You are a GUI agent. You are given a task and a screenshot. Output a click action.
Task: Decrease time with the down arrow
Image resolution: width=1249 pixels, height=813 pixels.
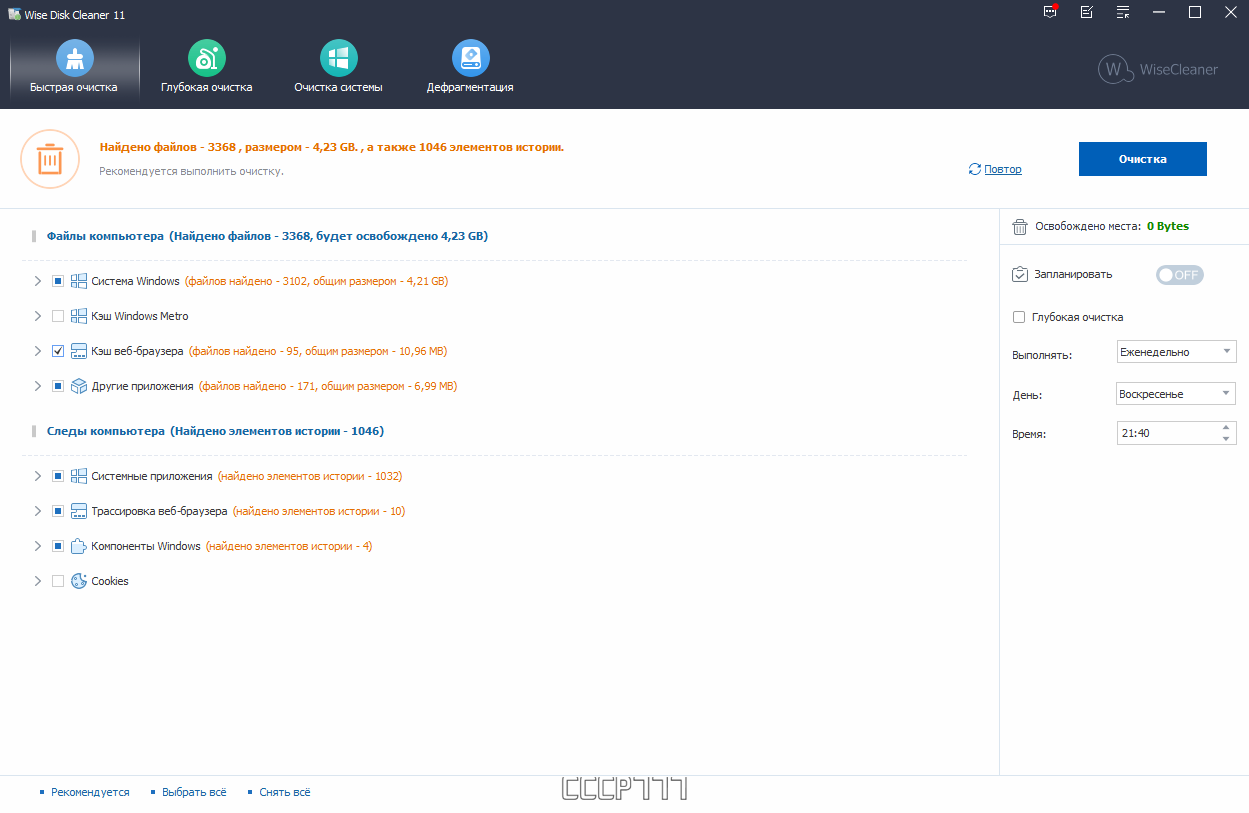point(1226,439)
